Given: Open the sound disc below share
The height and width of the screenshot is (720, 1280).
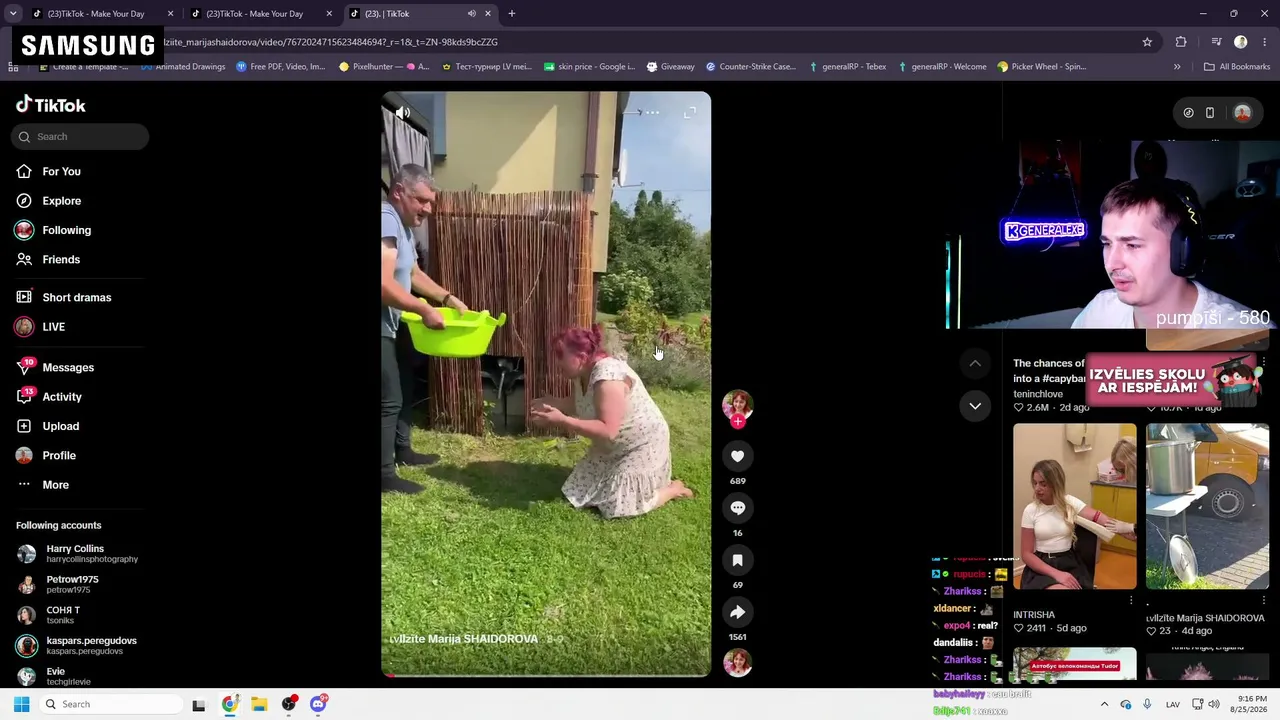Looking at the screenshot, I should point(738,663).
